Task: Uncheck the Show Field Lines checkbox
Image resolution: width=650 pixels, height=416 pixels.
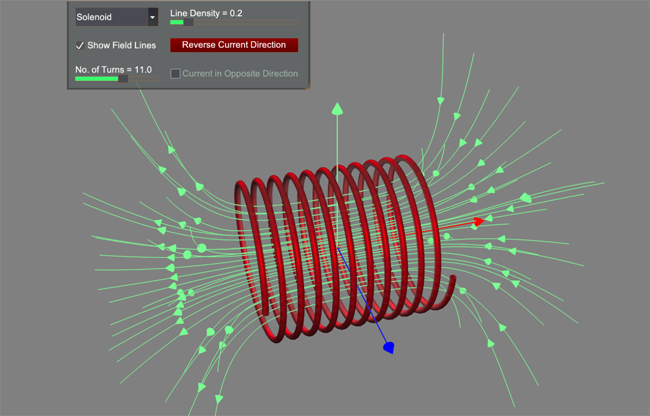Action: pos(80,46)
